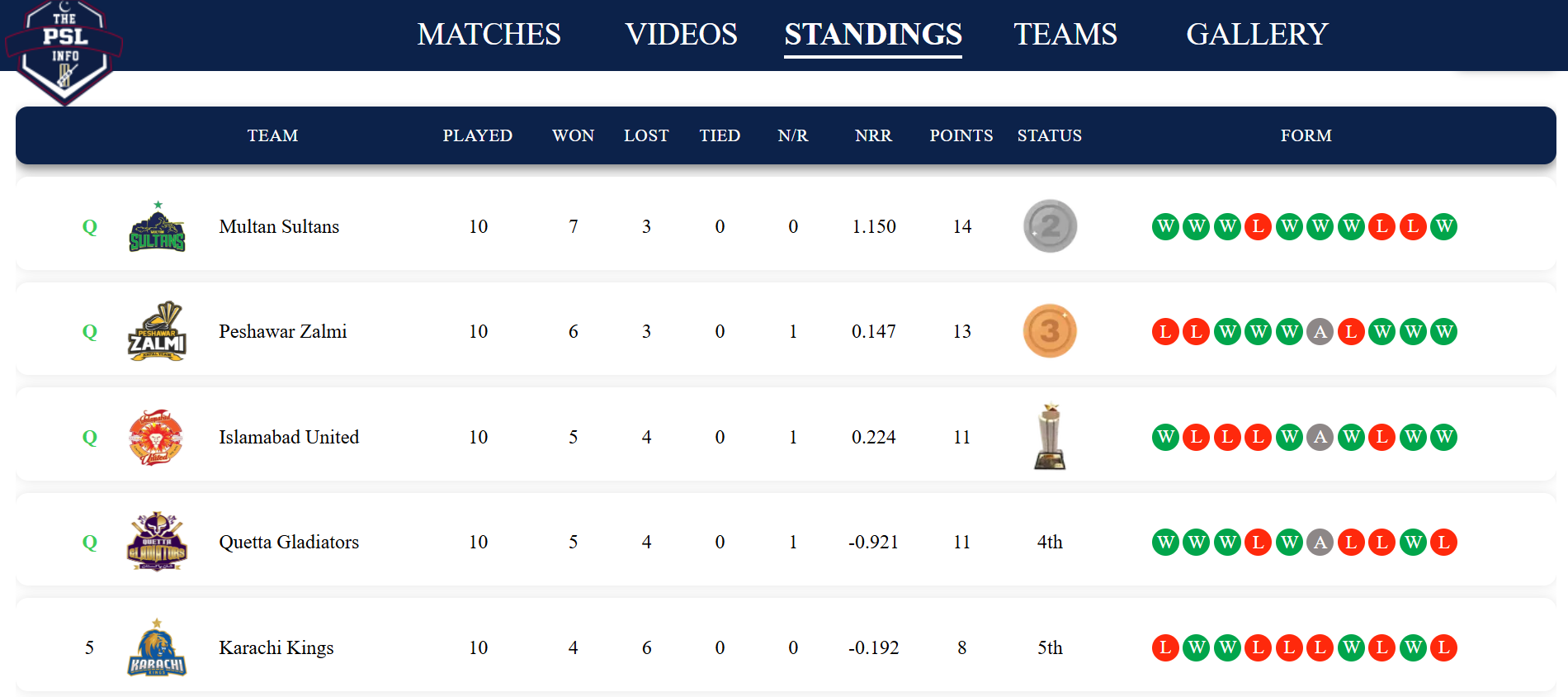Click the trophy icon for Islamabad United

1050,437
